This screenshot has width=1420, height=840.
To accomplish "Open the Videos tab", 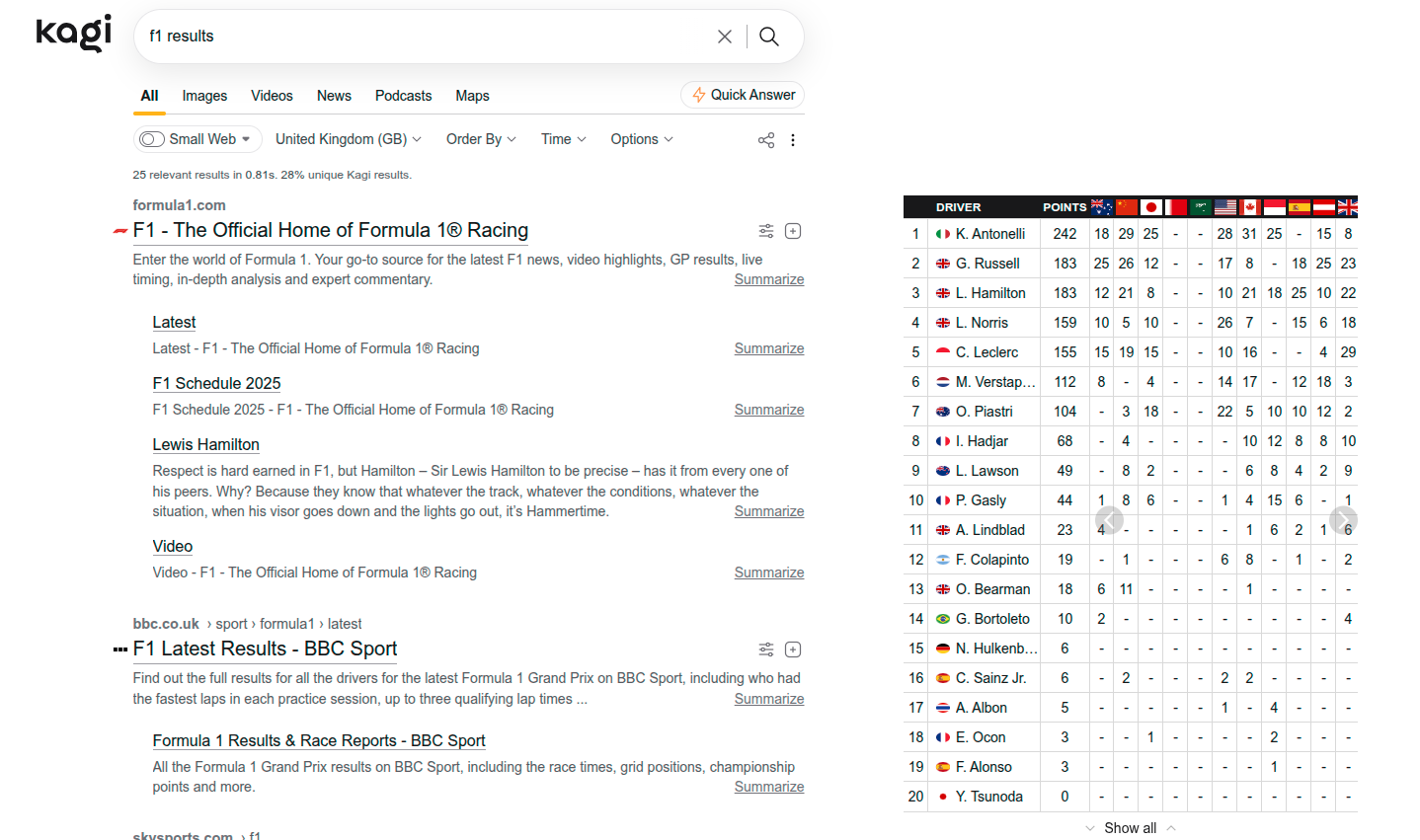I will tap(272, 96).
